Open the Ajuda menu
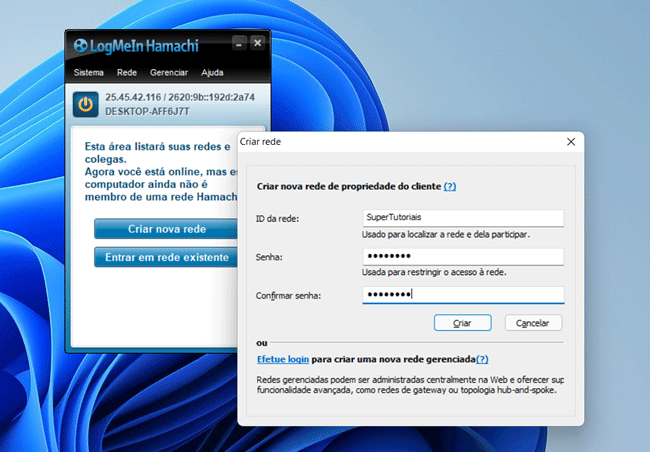650x452 pixels. click(212, 73)
